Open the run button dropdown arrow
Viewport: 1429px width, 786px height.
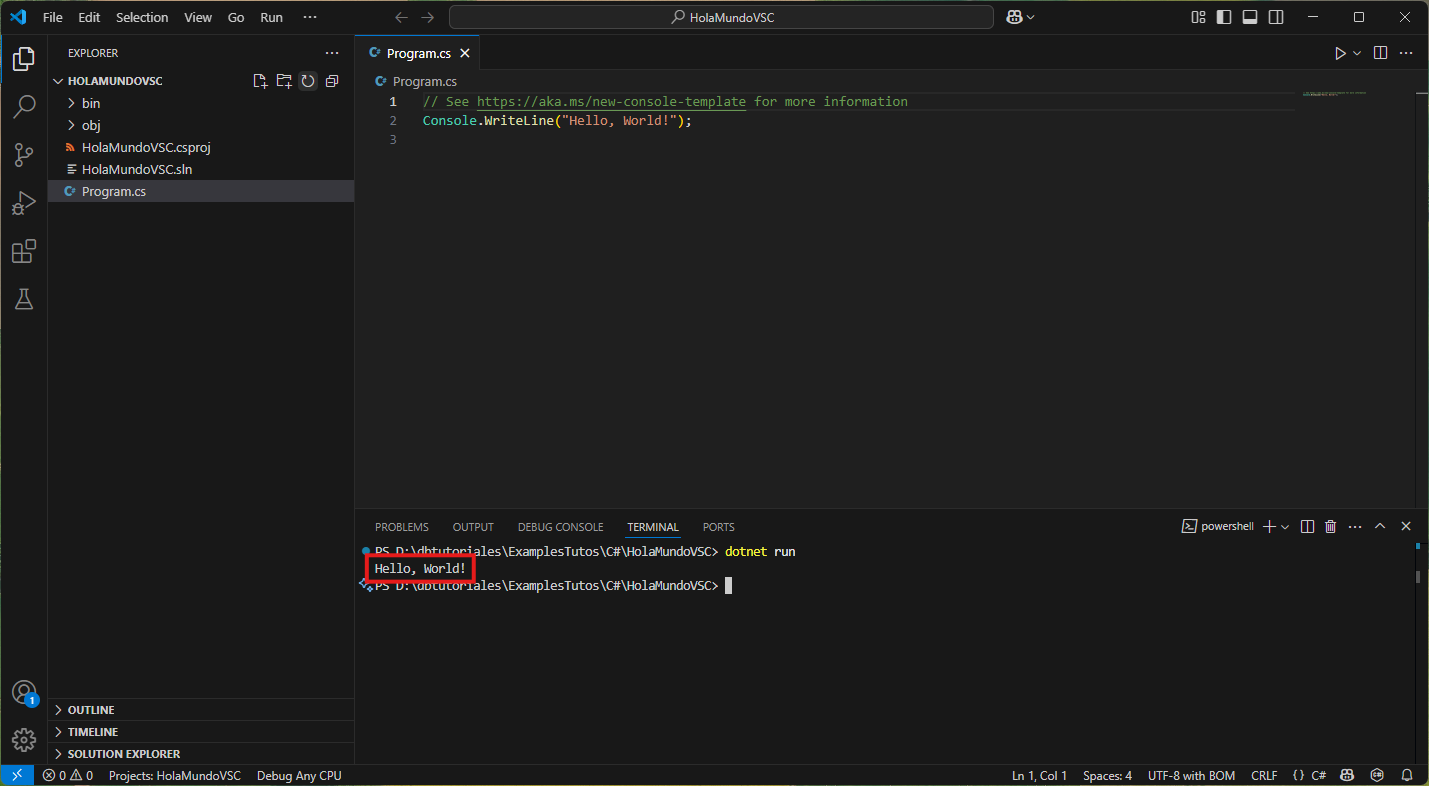click(x=1357, y=53)
